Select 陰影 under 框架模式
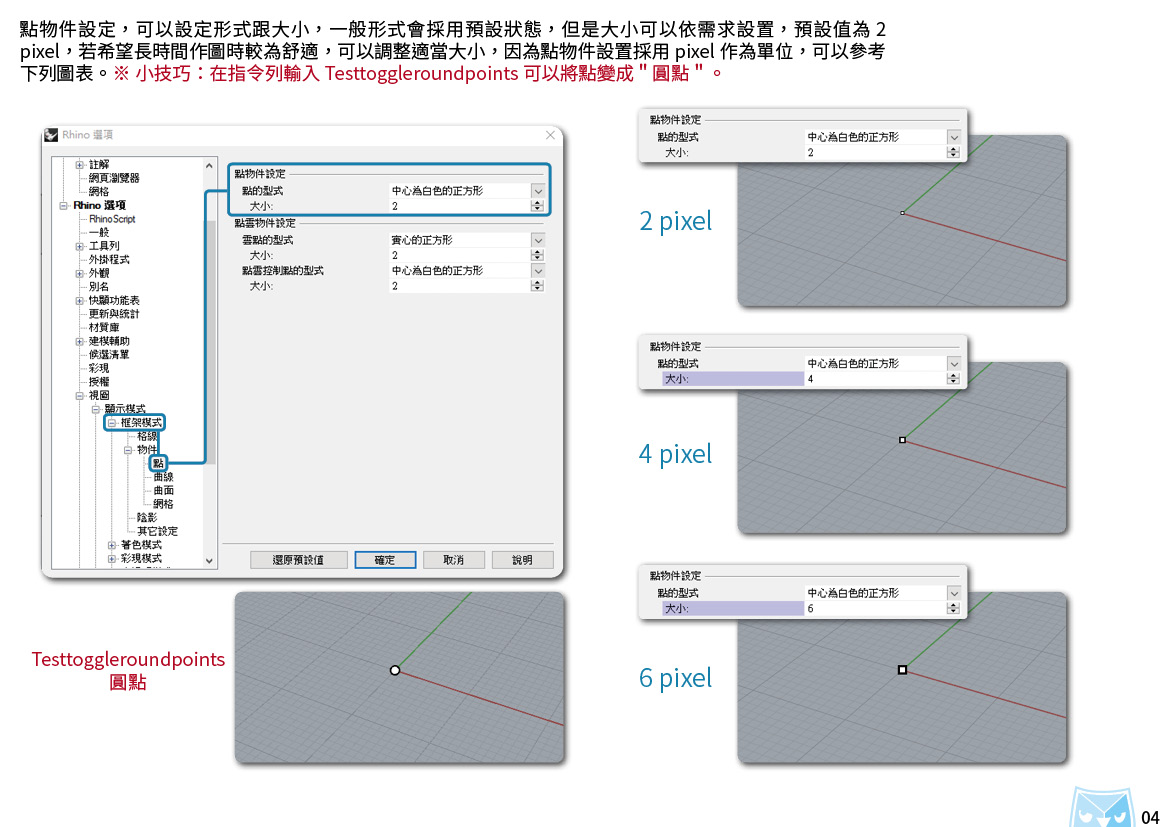Screen dimensions: 1170x827 [x=147, y=517]
